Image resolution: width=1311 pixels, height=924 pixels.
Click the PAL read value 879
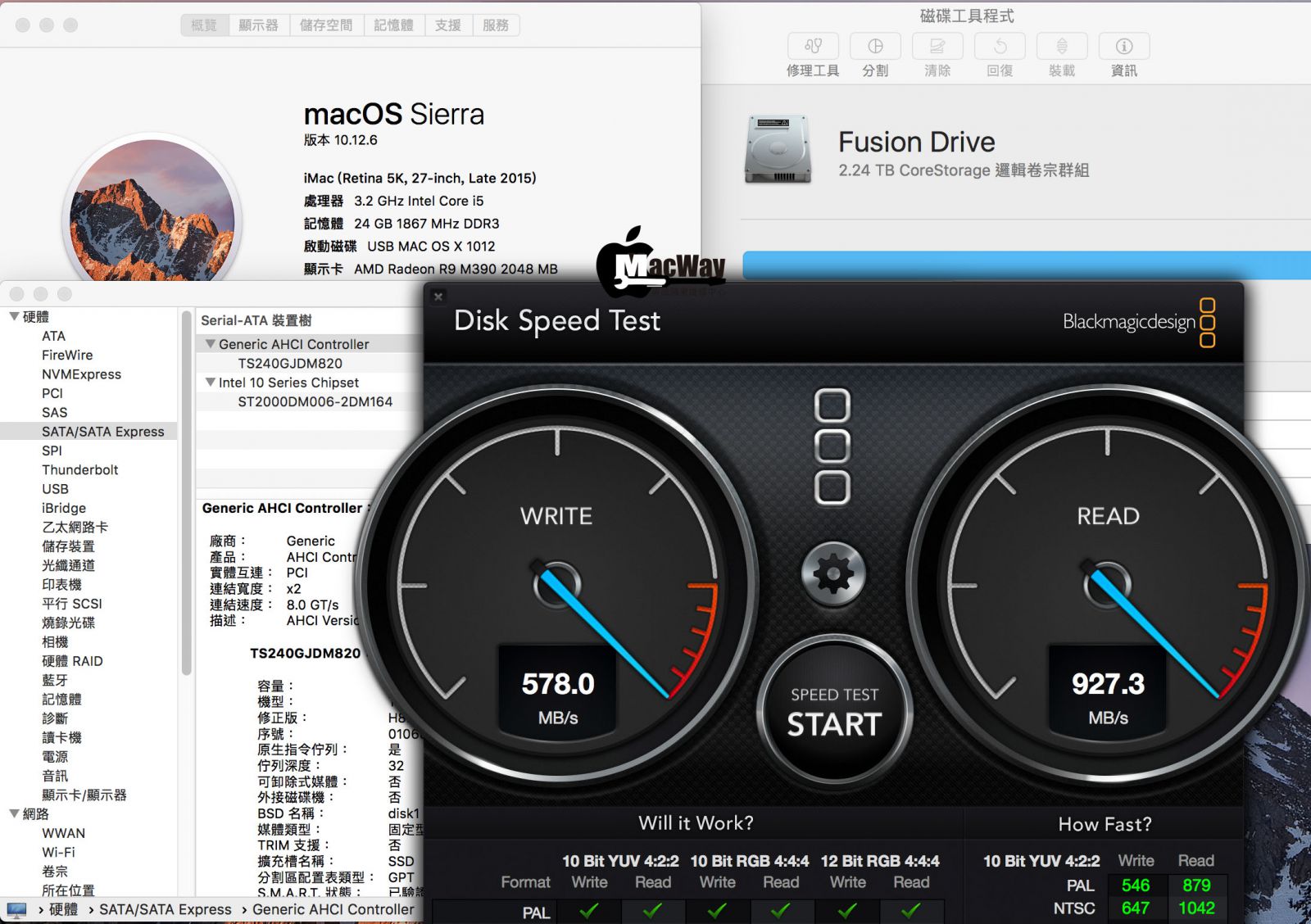pyautogui.click(x=1196, y=885)
